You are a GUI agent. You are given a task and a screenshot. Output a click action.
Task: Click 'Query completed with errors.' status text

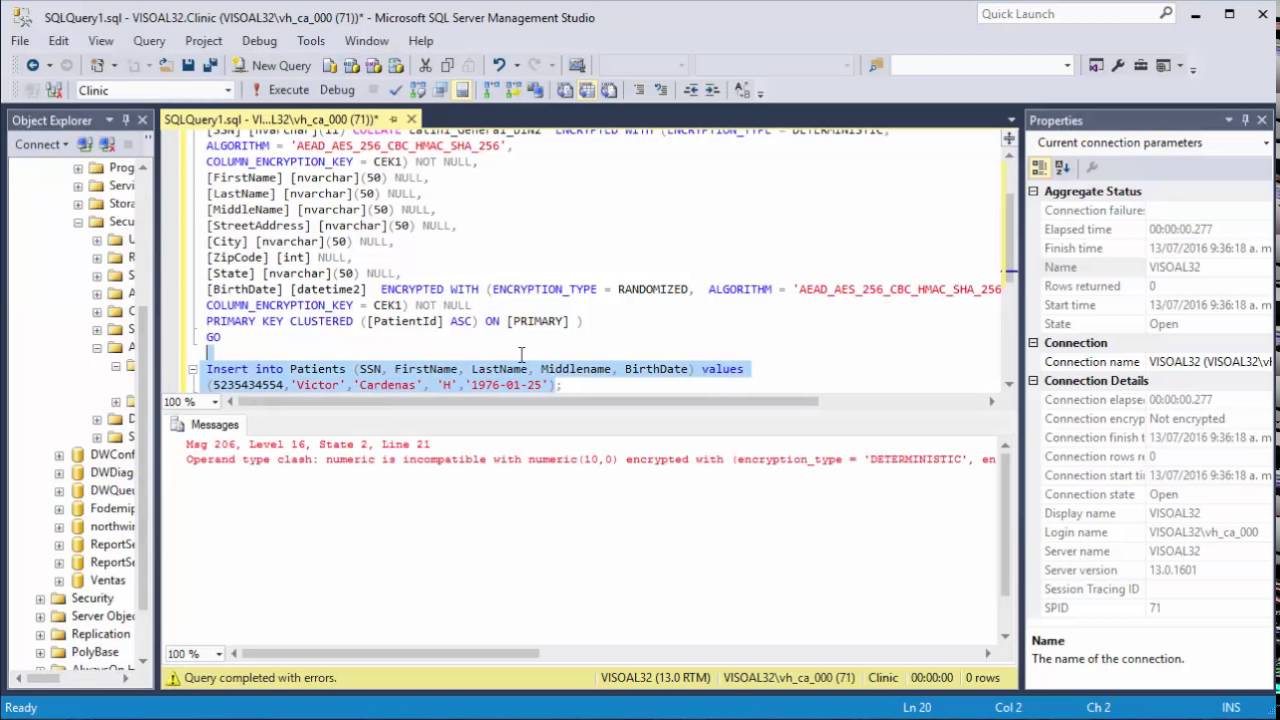click(x=260, y=678)
